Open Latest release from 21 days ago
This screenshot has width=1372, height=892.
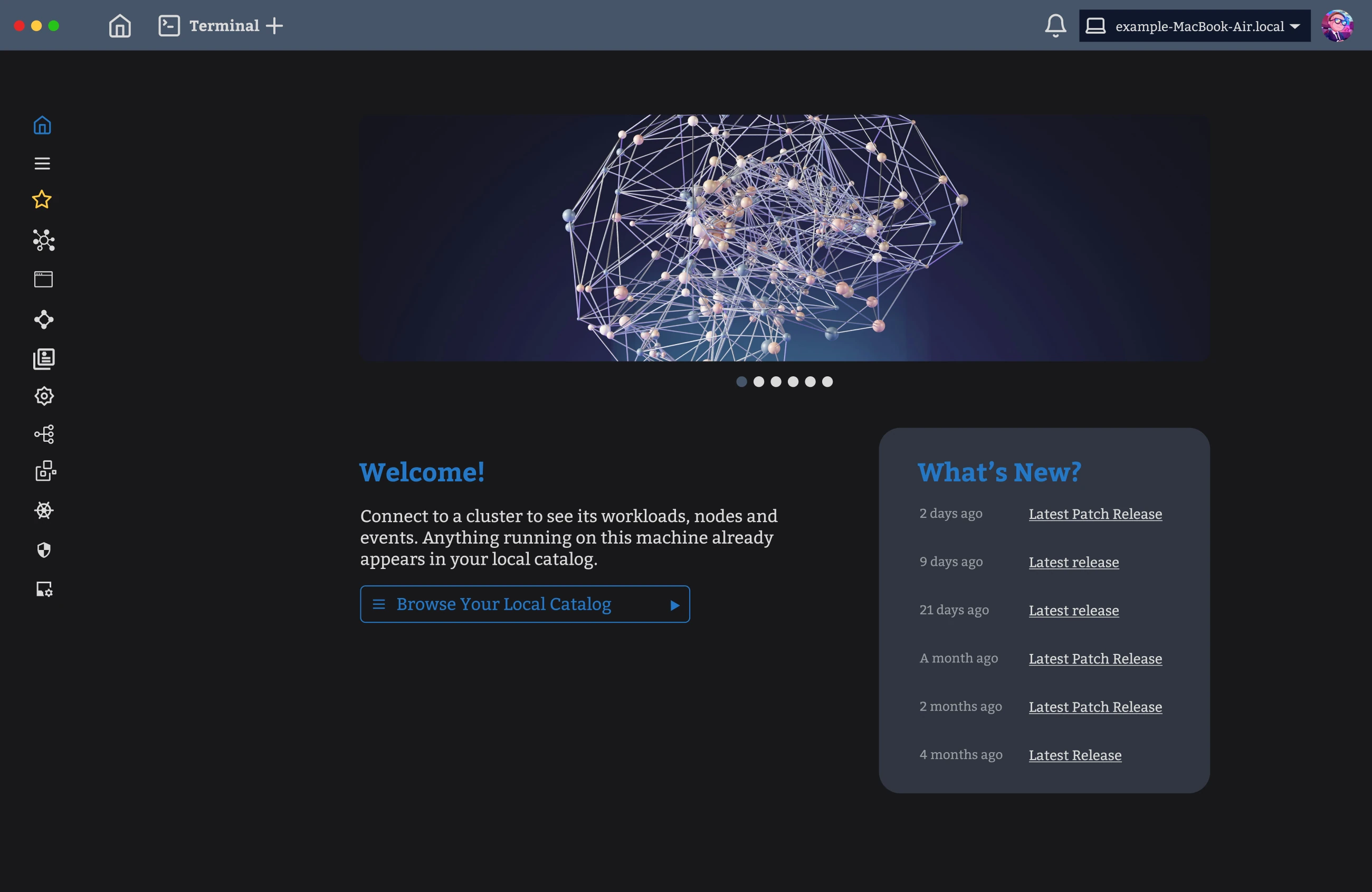coord(1074,610)
